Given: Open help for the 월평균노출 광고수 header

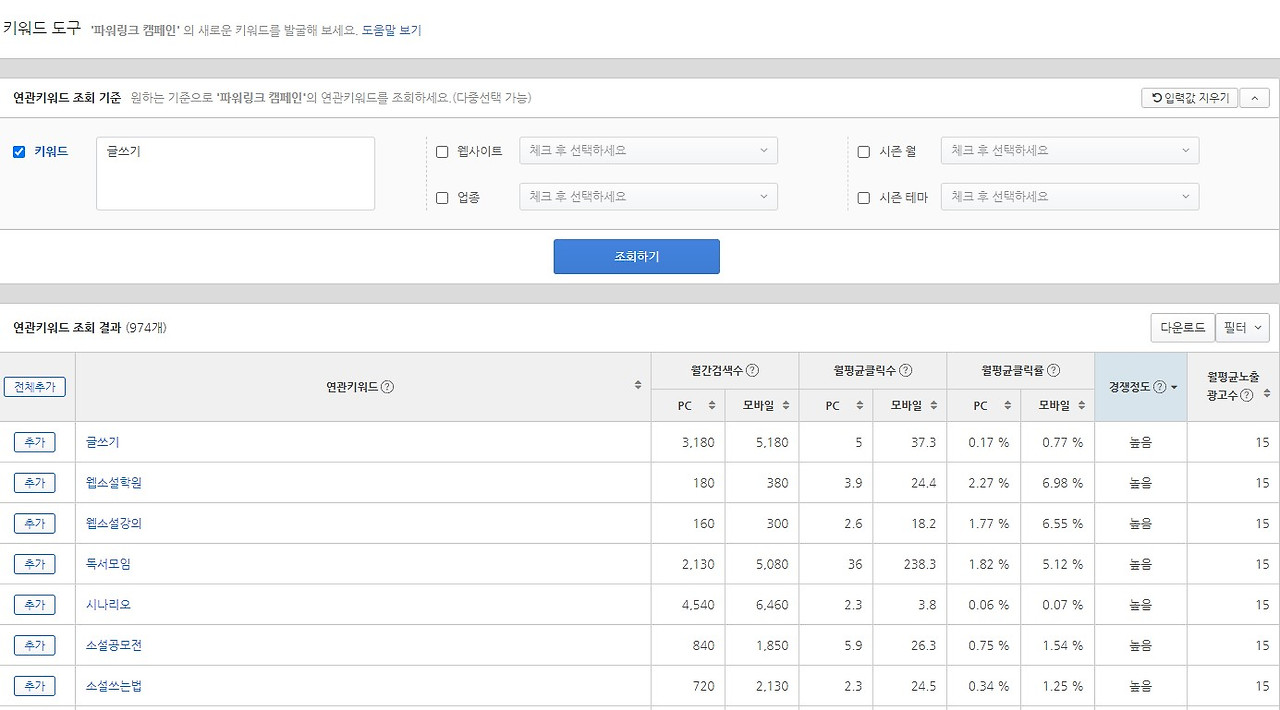Looking at the screenshot, I should point(1246,395).
